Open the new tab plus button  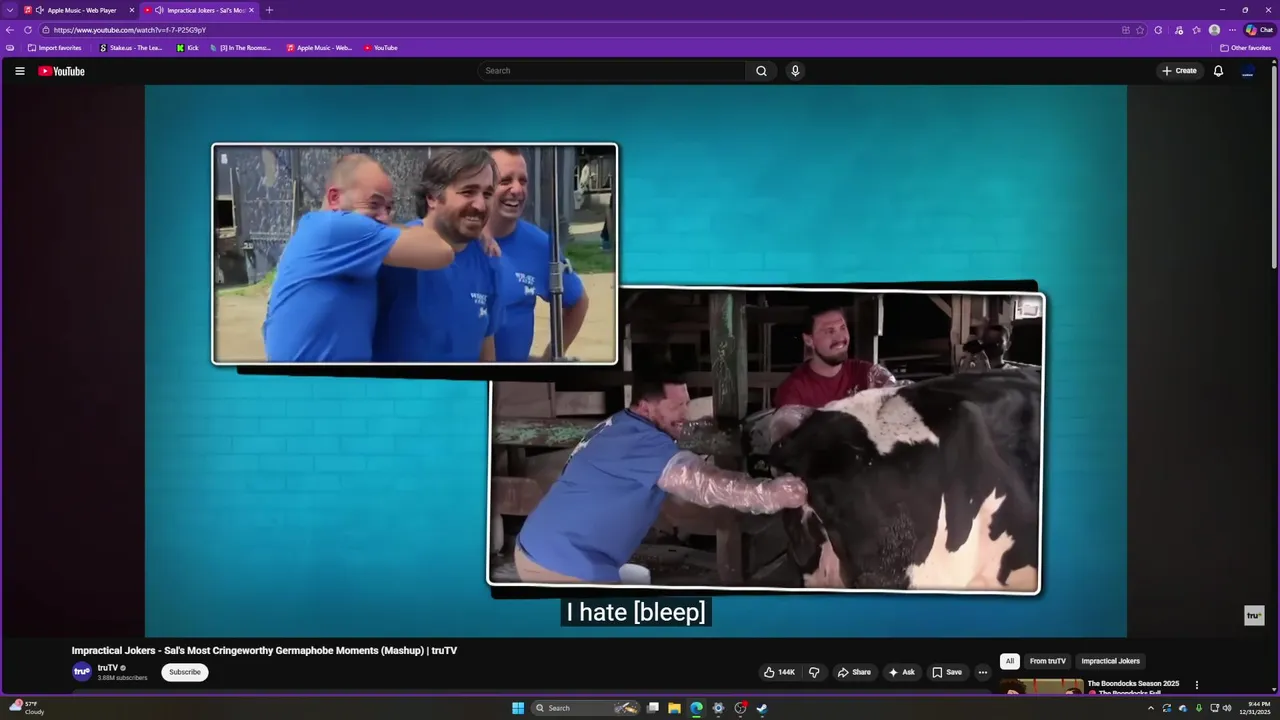pyautogui.click(x=269, y=10)
